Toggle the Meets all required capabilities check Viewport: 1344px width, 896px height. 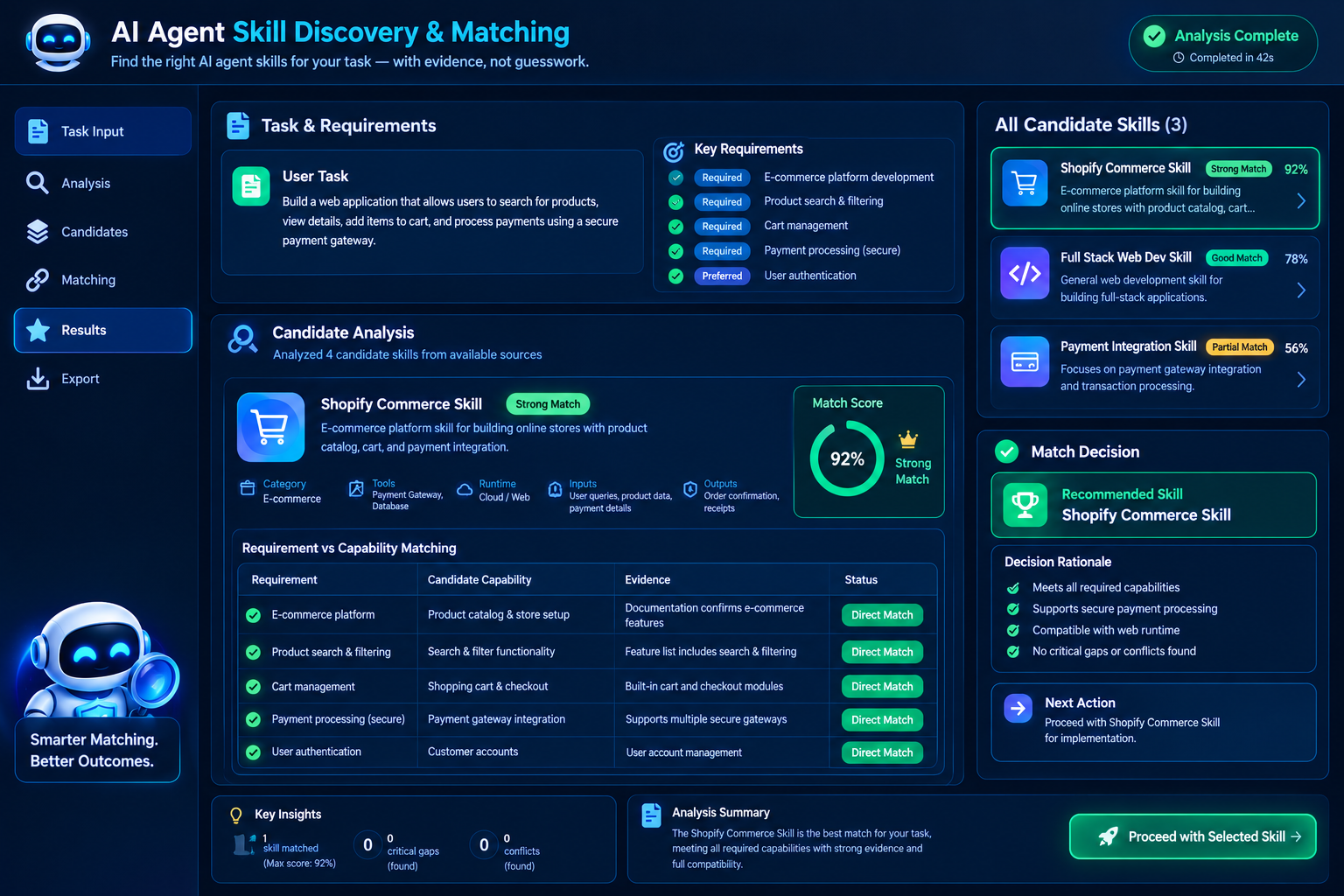[1013, 588]
